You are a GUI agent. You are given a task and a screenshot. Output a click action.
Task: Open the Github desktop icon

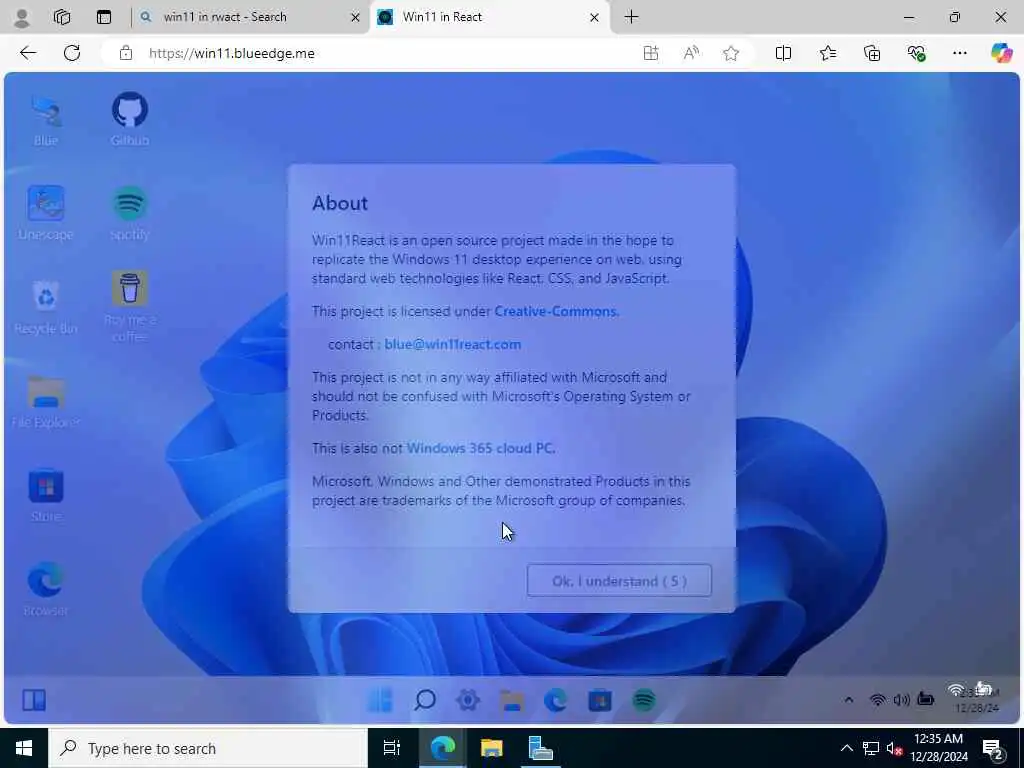129,120
